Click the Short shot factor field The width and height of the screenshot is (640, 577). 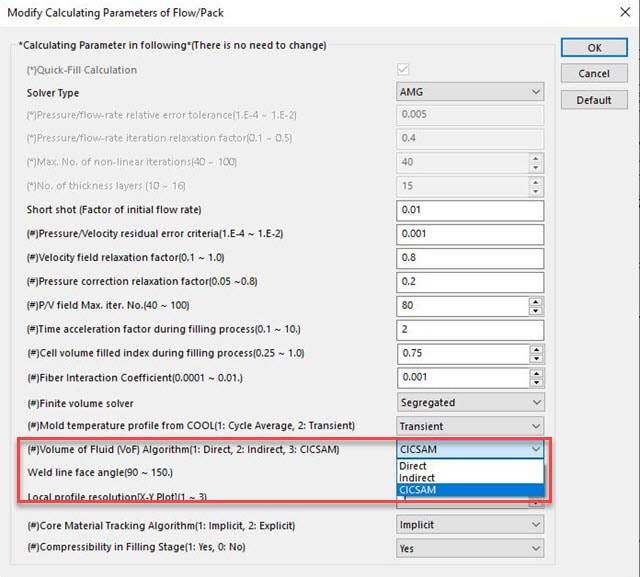point(470,210)
